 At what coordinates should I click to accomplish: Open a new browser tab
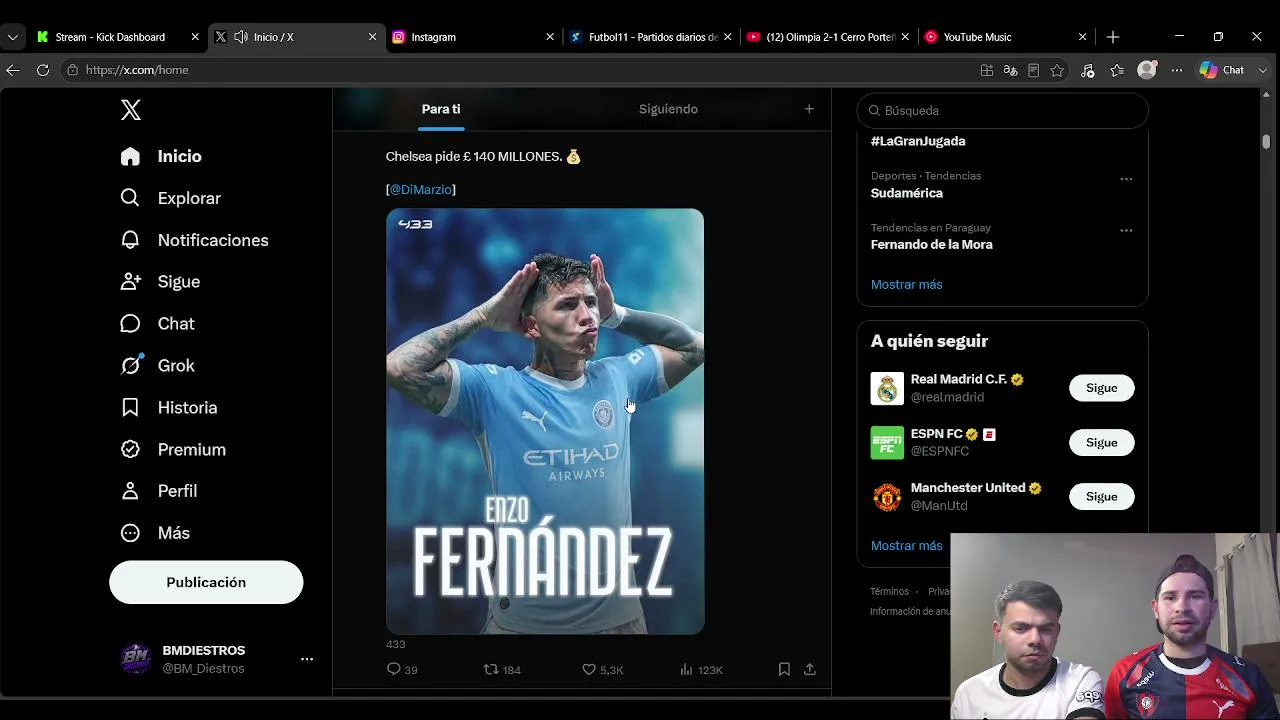[x=1113, y=37]
